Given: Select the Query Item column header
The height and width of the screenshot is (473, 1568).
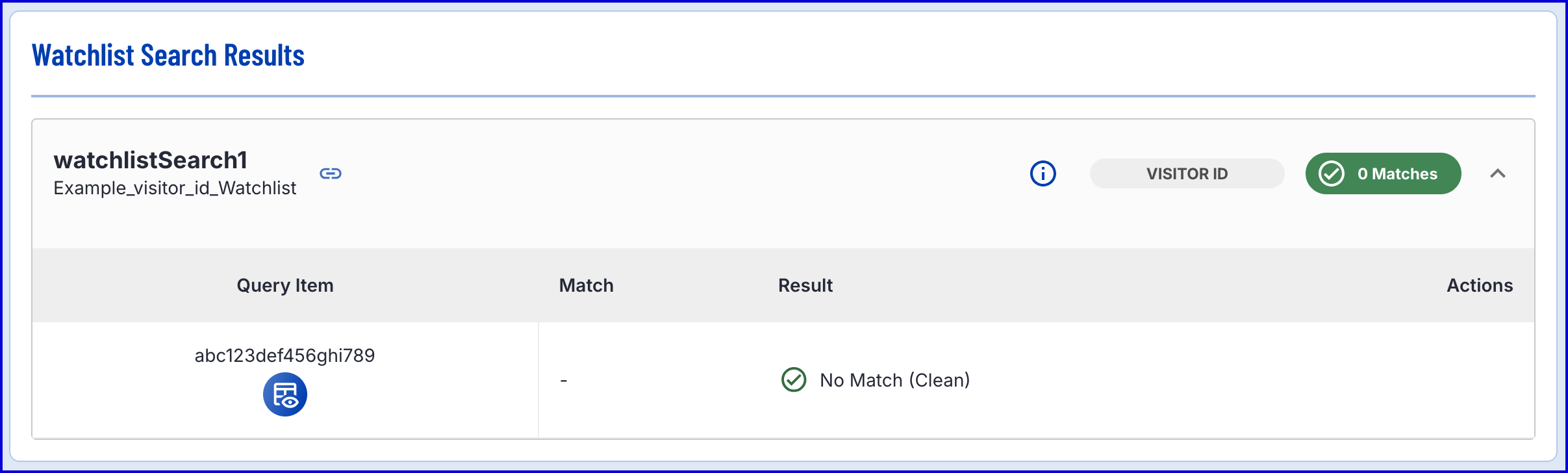Looking at the screenshot, I should [x=285, y=285].
